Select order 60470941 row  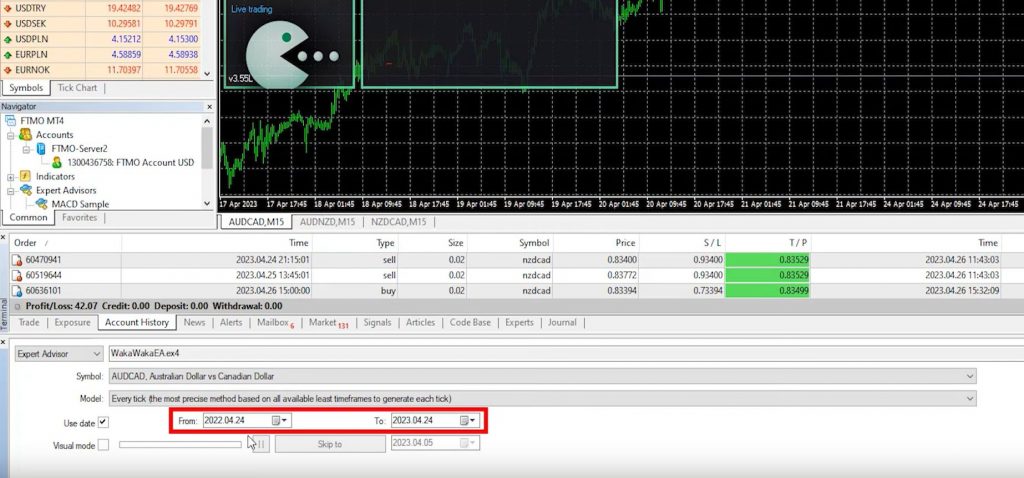[x=516, y=259]
